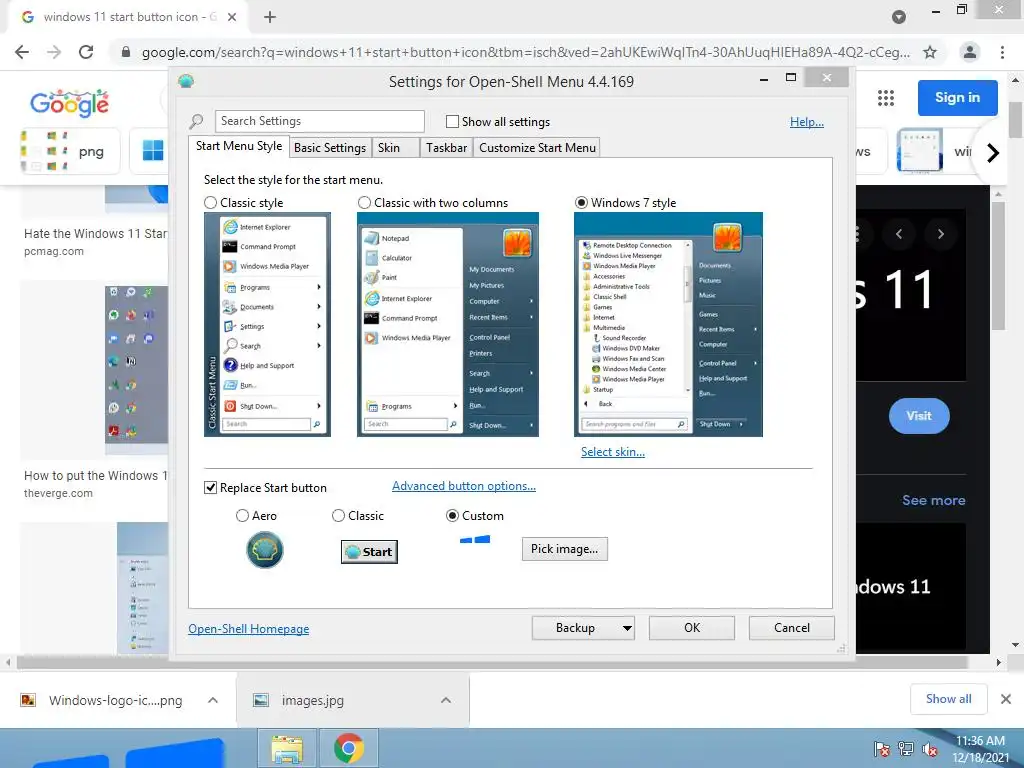Image resolution: width=1024 pixels, height=768 pixels.
Task: Click the Chrome media control icon near minimize
Action: click(x=899, y=17)
